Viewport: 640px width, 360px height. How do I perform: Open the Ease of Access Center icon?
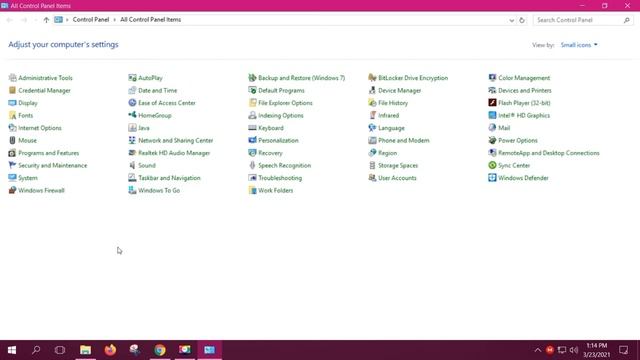[x=132, y=103]
